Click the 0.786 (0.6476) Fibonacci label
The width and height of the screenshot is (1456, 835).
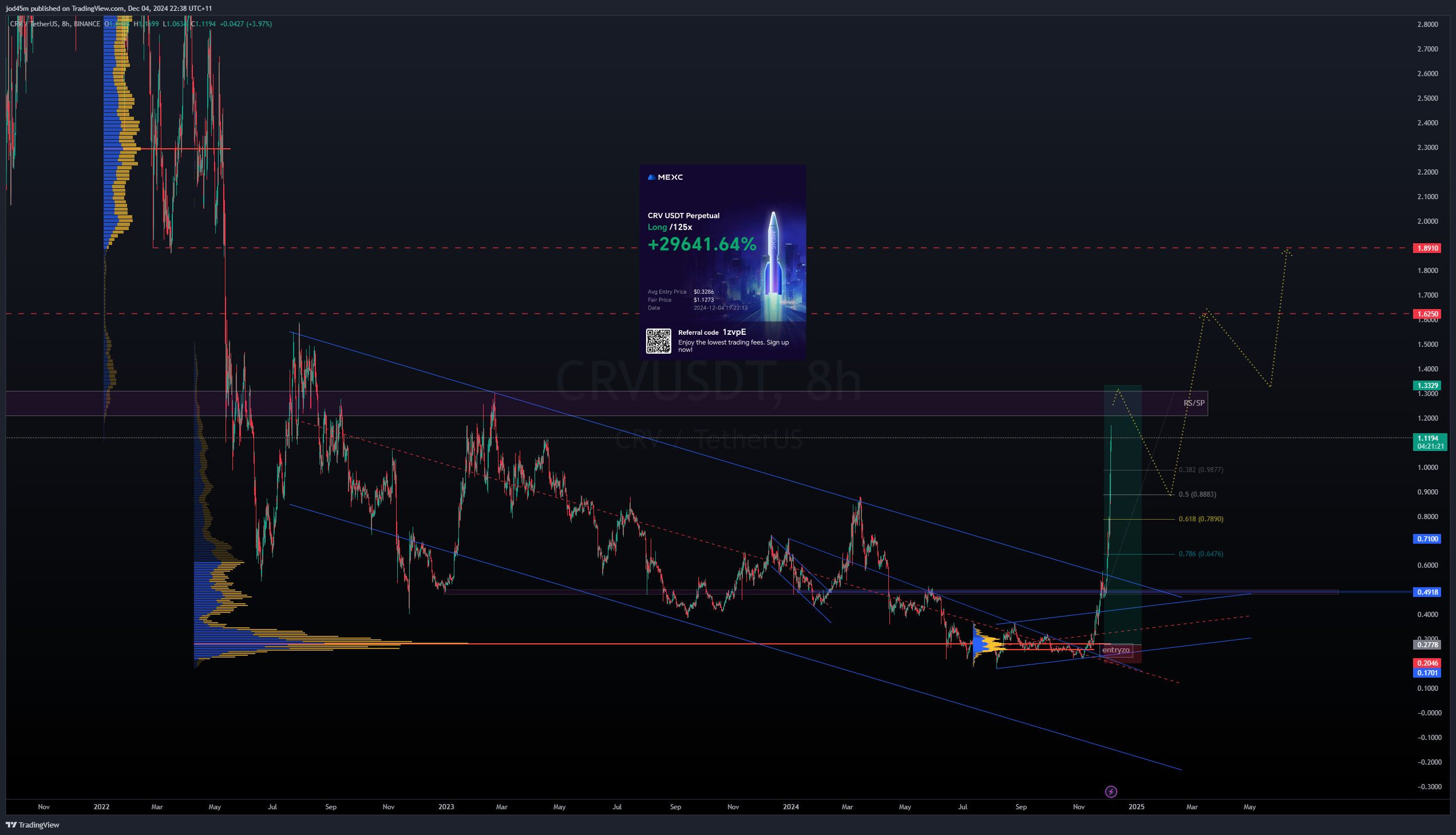click(x=1201, y=554)
